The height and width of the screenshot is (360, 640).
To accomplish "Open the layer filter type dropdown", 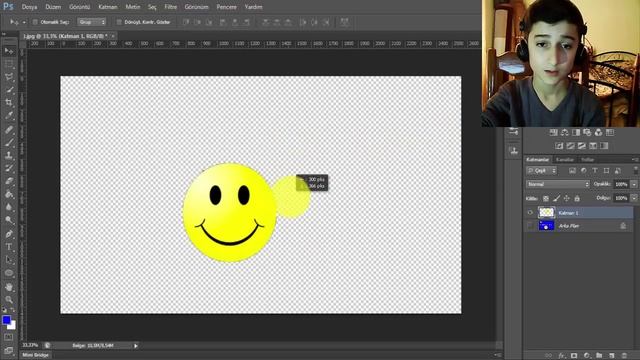I will 541,171.
